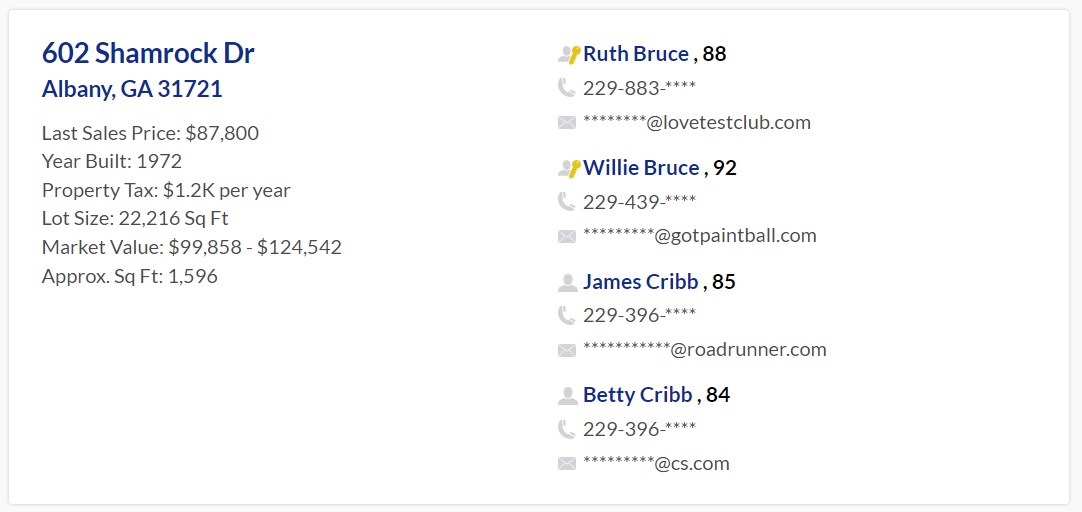Click the phone icon next to 229-883-****
Viewport: 1082px width, 512px height.
[566, 88]
